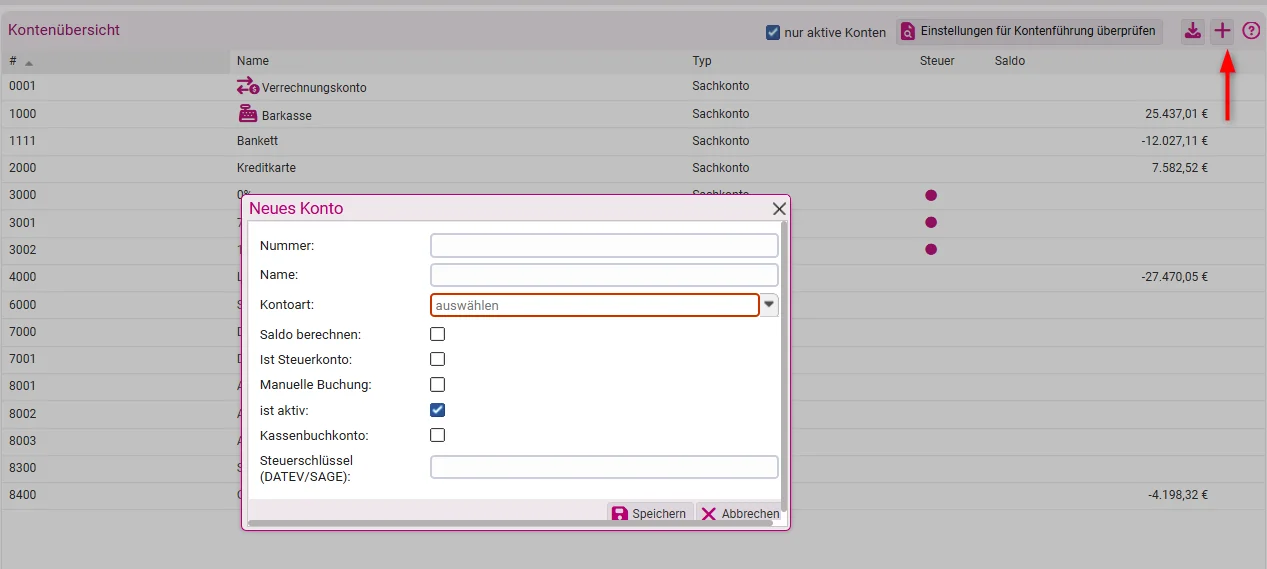Click the Verrechnungskonto transfer arrows icon
1267x569 pixels.
(x=247, y=86)
